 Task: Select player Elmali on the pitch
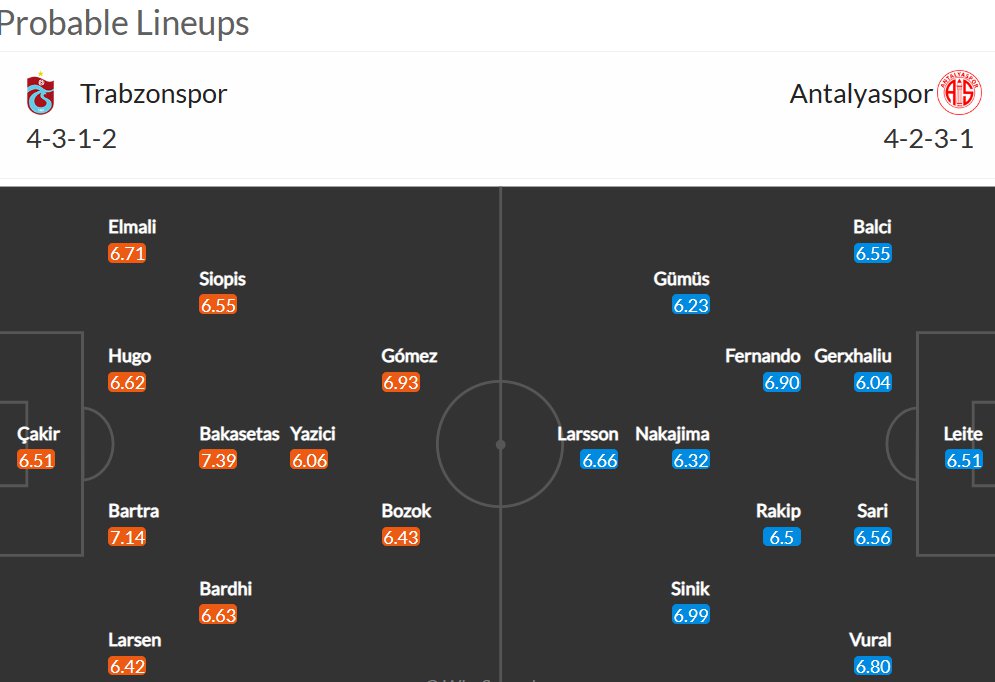click(x=132, y=227)
